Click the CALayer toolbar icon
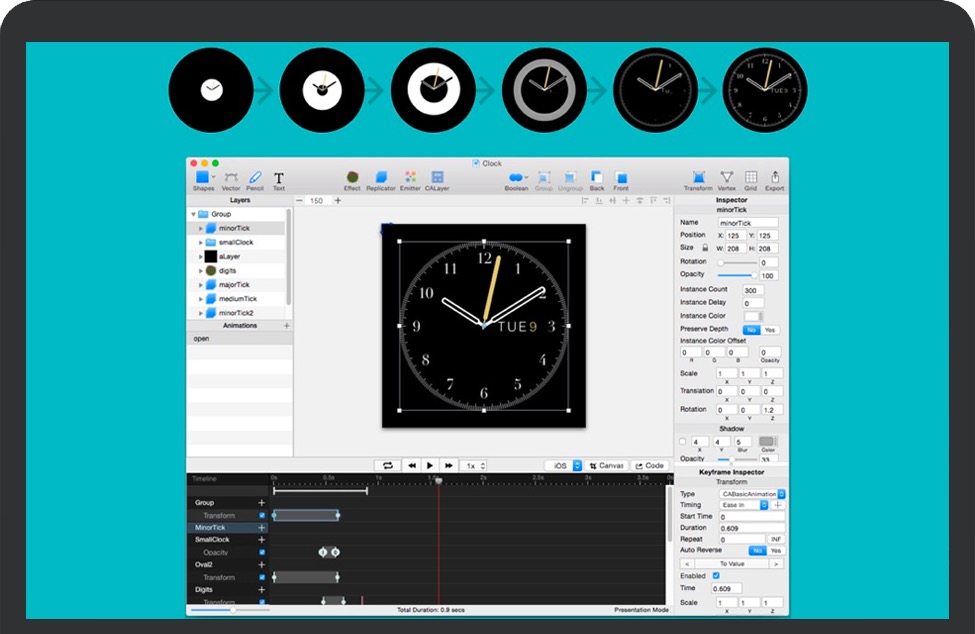The height and width of the screenshot is (634, 975). click(x=437, y=178)
